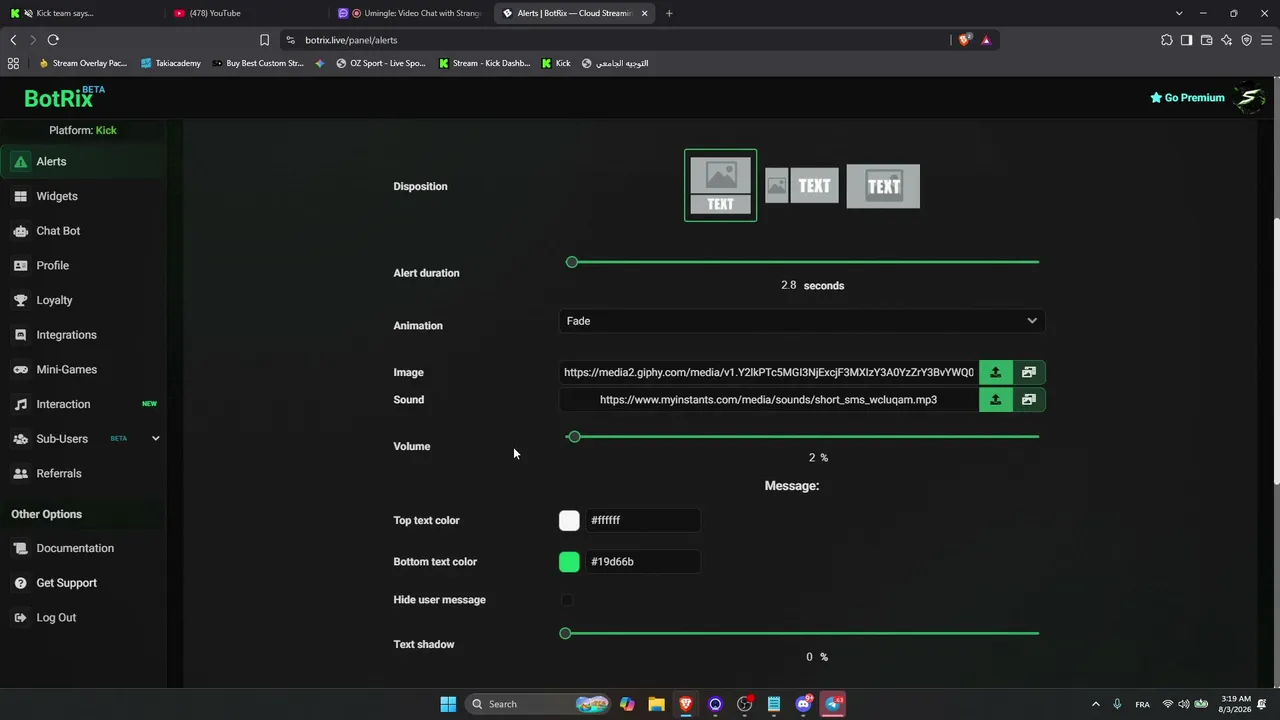Open the user avatar in the header
This screenshot has height=720, width=1280.
[1249, 98]
